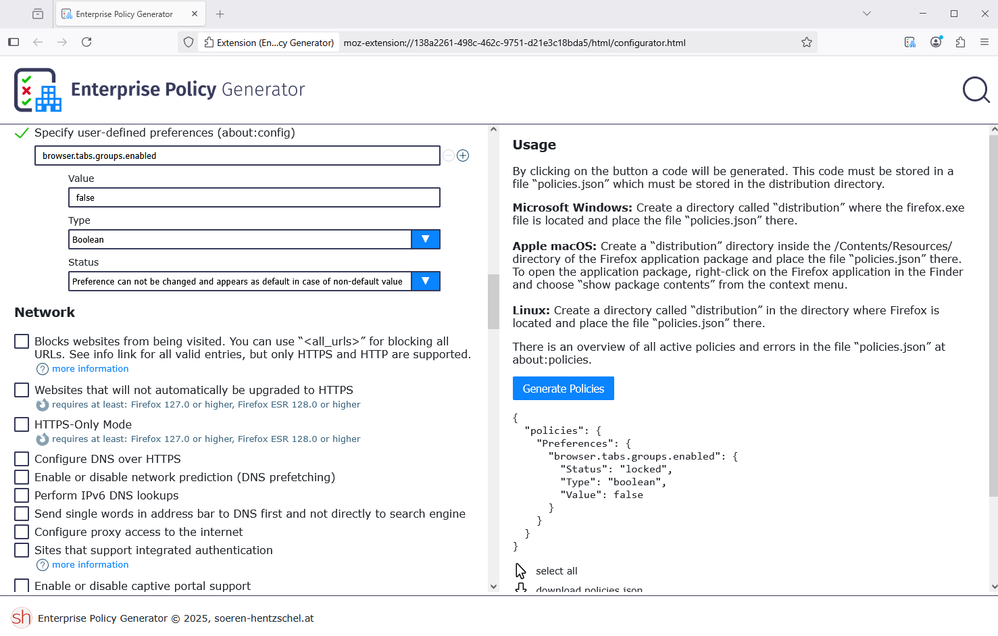
Task: Select the Enterprise Policy Generator browser tab
Action: pos(123,14)
